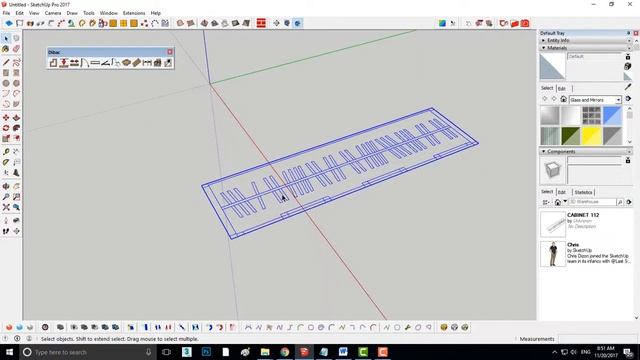Click highlighted blue icon in top toolbar
Screen dimensions: 640x360
[297, 23]
